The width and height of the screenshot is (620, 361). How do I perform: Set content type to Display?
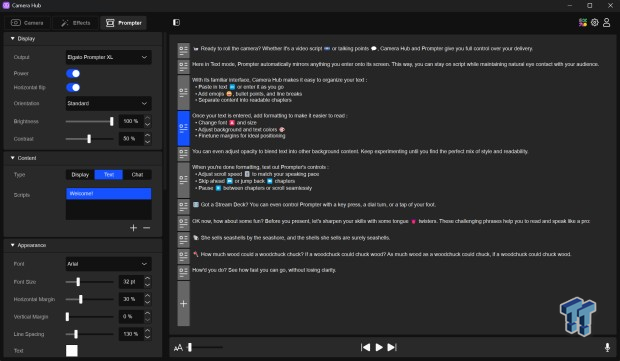click(x=80, y=175)
